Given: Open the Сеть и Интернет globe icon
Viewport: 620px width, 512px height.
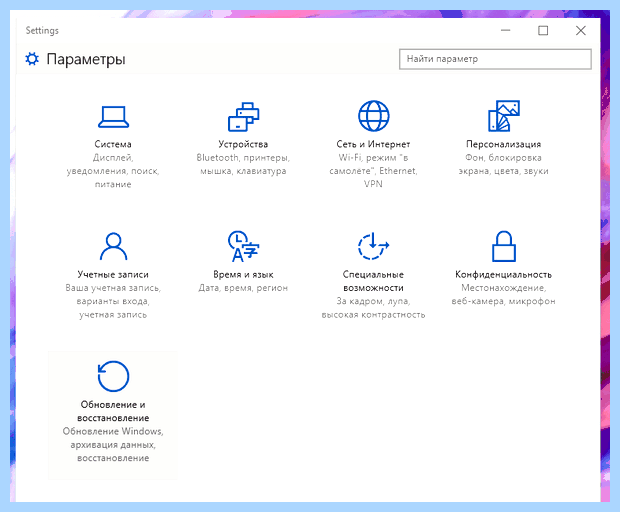Looking at the screenshot, I should [x=373, y=116].
